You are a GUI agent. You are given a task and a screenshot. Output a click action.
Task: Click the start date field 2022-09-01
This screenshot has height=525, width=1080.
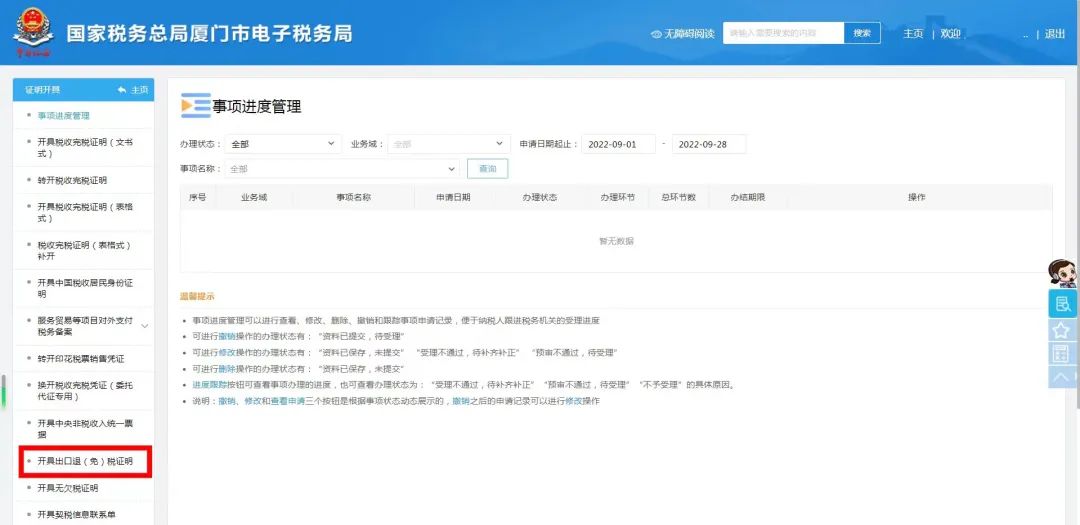618,144
